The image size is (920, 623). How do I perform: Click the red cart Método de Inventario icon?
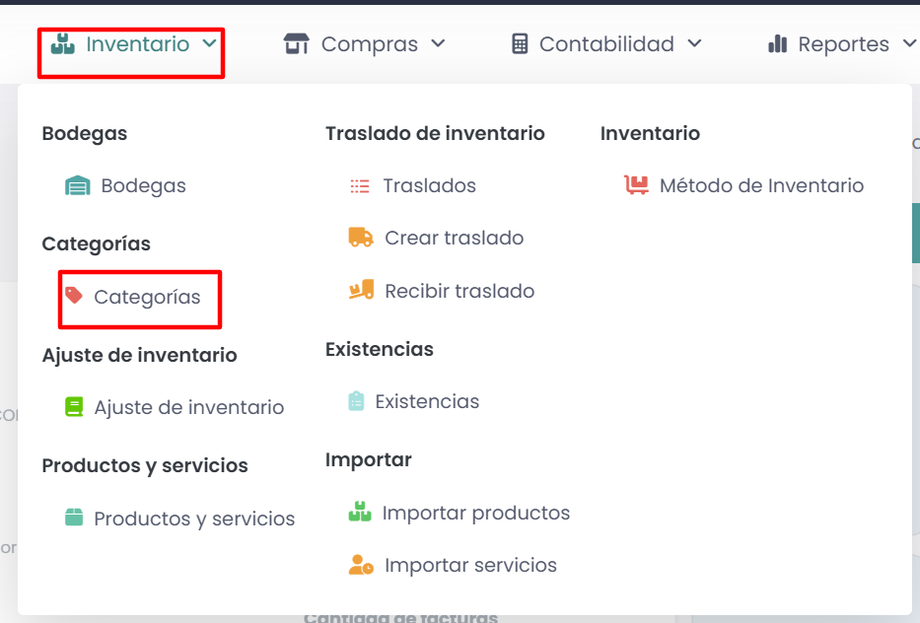[x=636, y=186]
